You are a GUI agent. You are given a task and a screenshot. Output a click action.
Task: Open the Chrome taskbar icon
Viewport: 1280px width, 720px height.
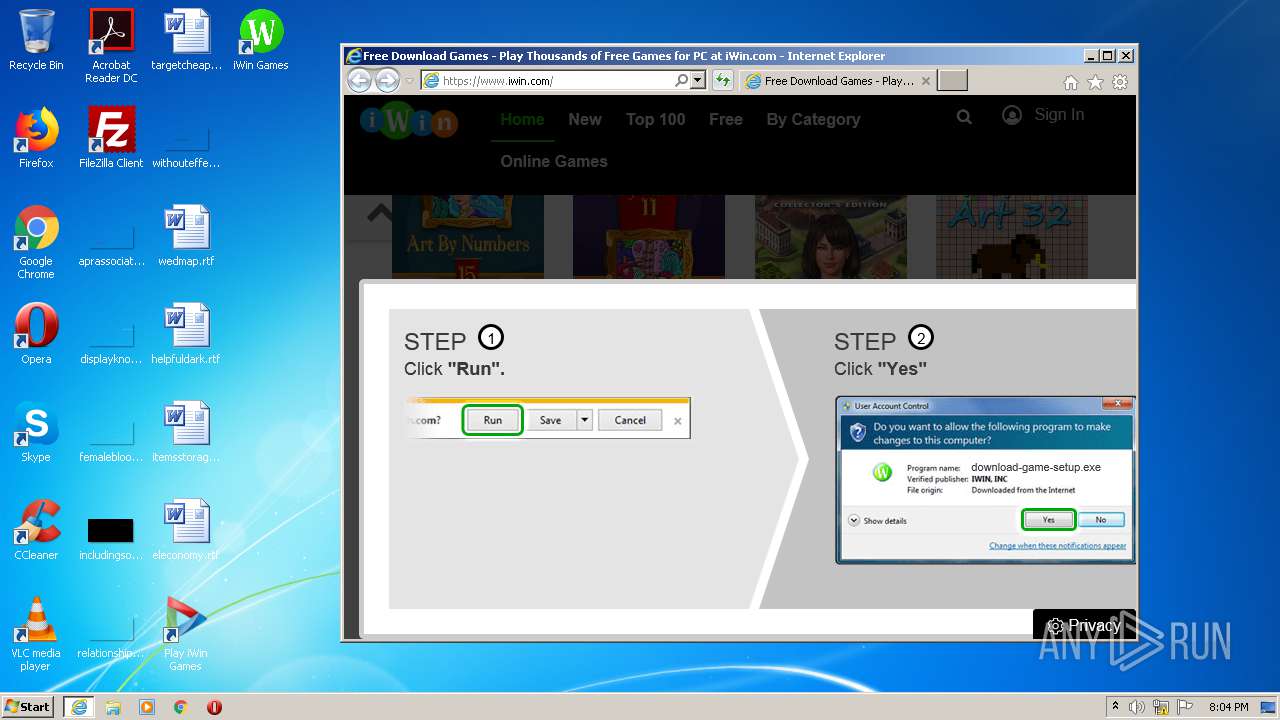click(180, 707)
